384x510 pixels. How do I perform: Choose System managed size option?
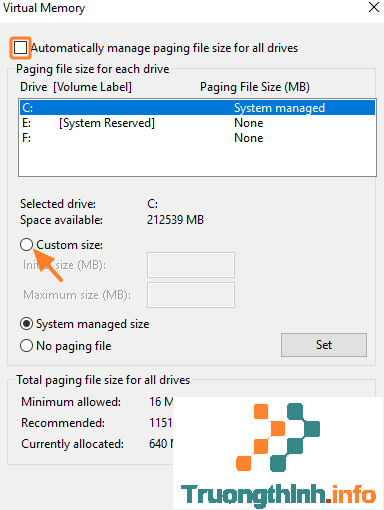tap(26, 324)
